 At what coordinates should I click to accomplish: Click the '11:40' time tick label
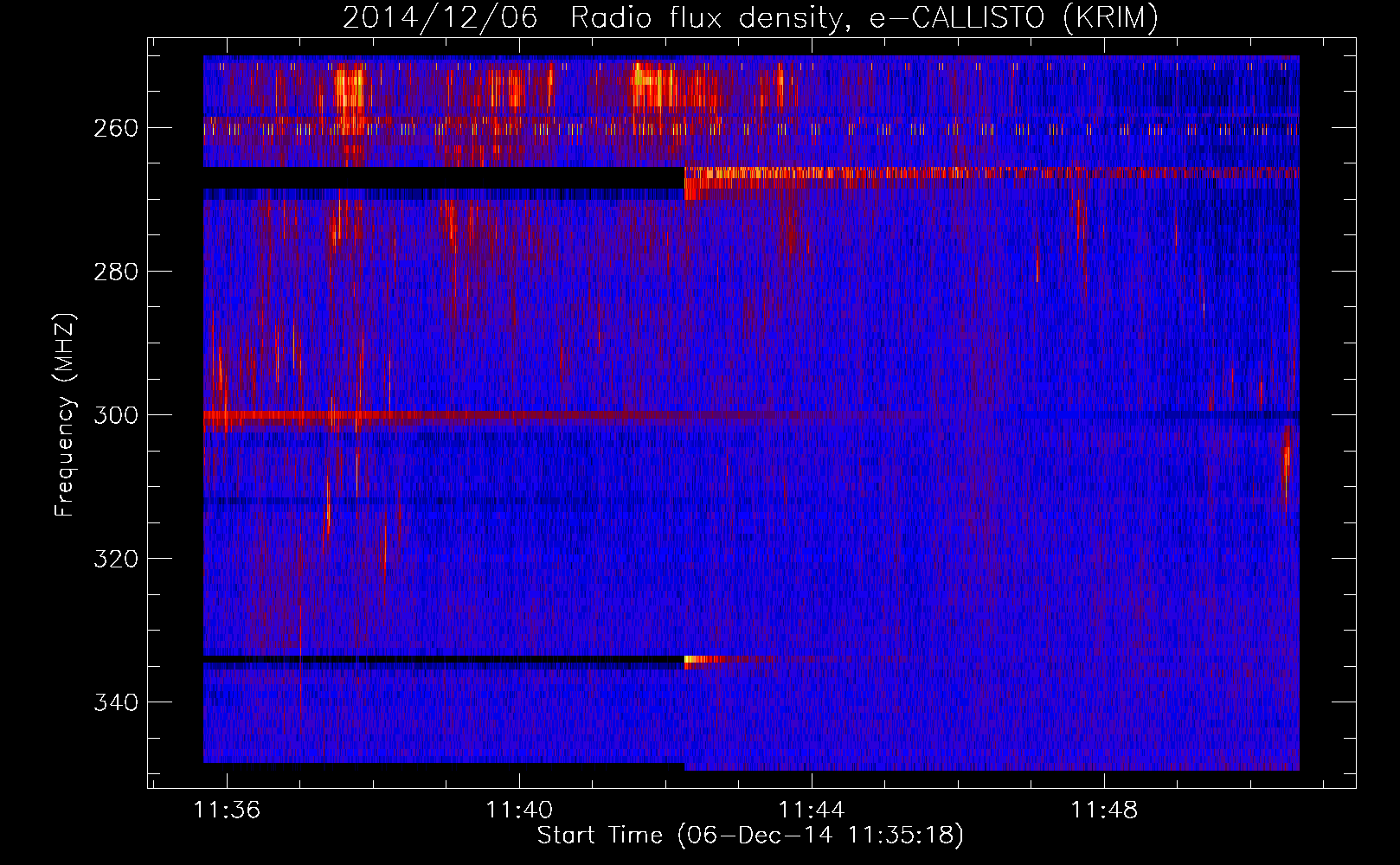[x=519, y=811]
